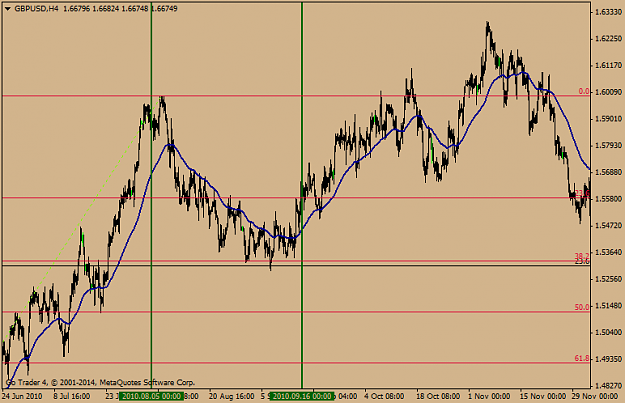Click the 8 Jul 16:00 time axis label
Viewport: 625px width, 403px height.
coord(71,396)
